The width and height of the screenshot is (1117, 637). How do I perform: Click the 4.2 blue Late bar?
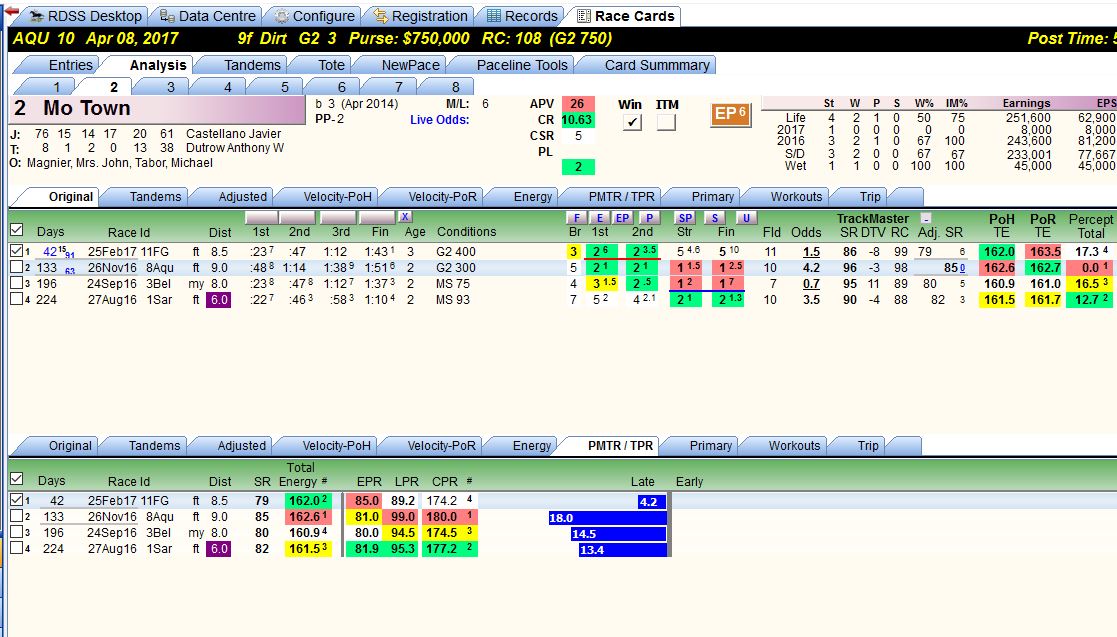(653, 502)
